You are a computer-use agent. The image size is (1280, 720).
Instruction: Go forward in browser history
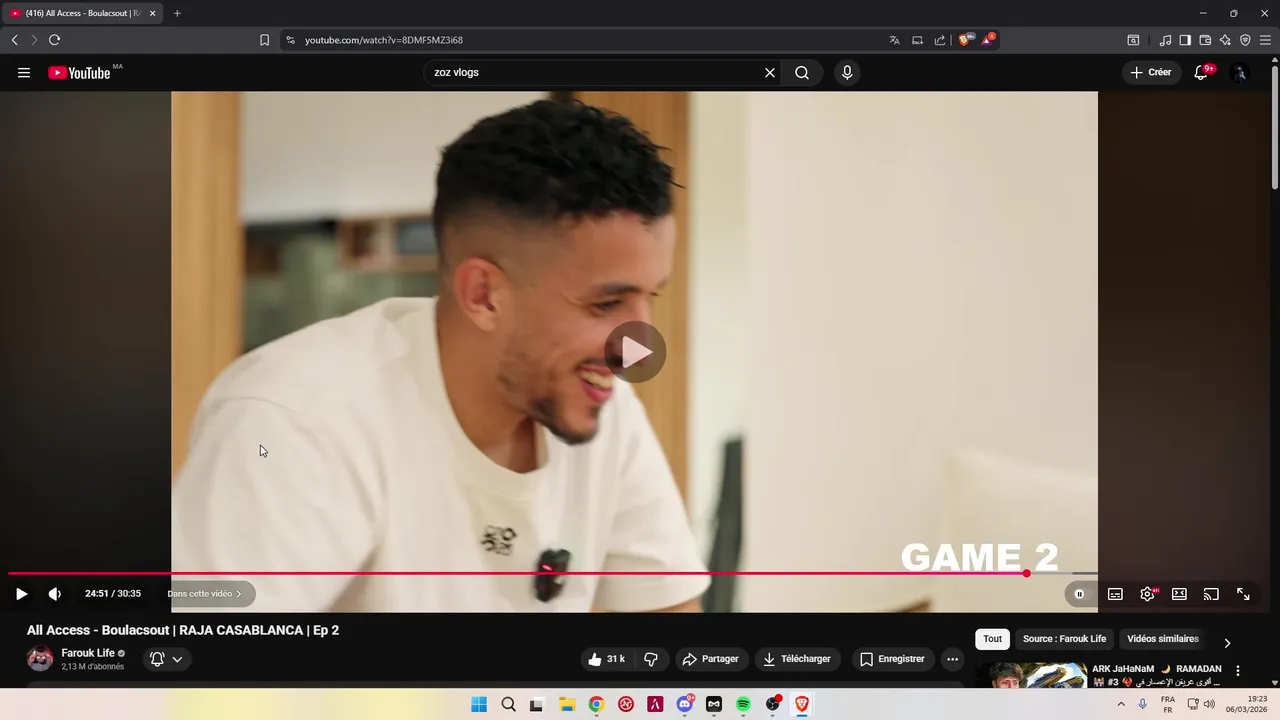pyautogui.click(x=34, y=40)
